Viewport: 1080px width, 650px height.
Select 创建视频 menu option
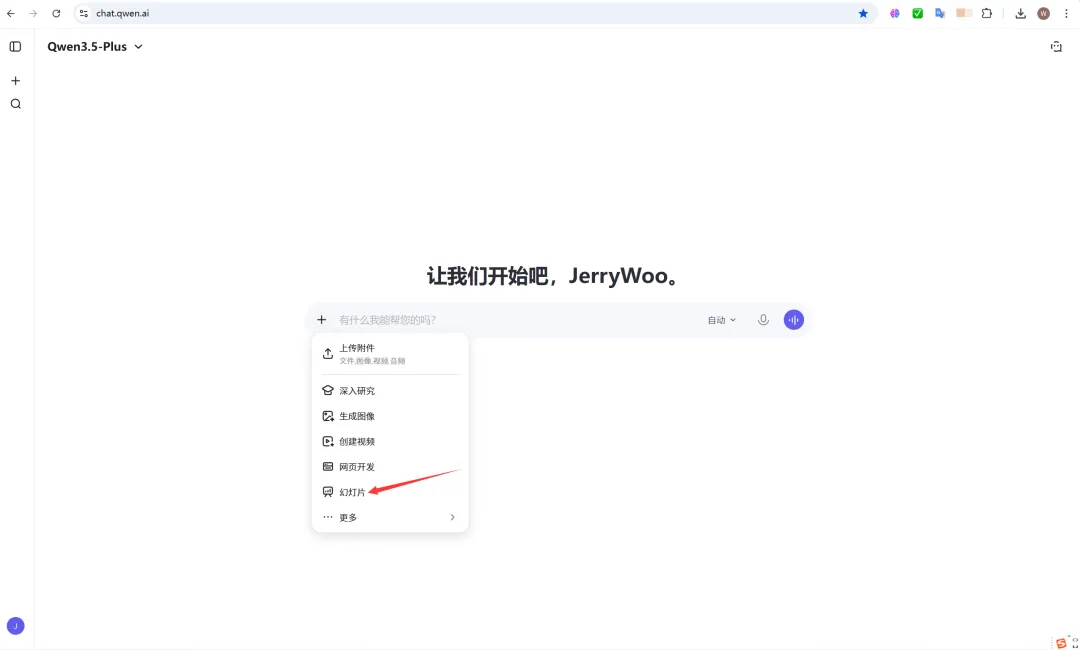tap(390, 441)
